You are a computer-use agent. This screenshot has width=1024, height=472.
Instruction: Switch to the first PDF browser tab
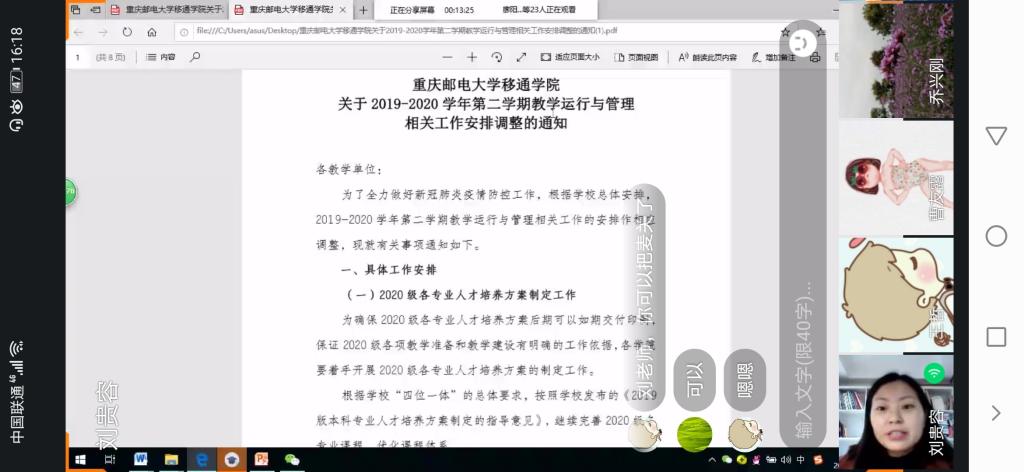(165, 10)
